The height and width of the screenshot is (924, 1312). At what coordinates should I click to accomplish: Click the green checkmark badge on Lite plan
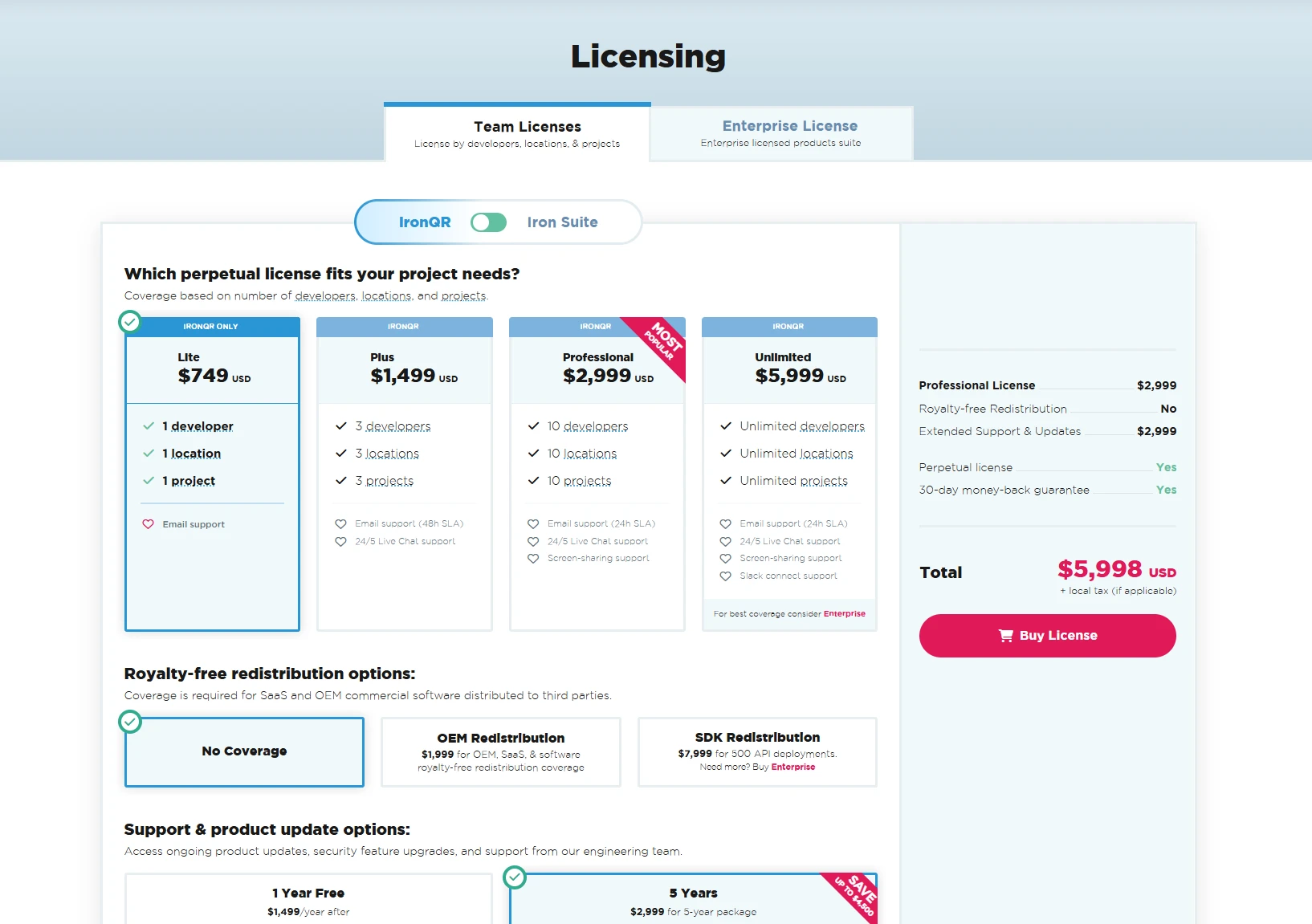(x=129, y=322)
